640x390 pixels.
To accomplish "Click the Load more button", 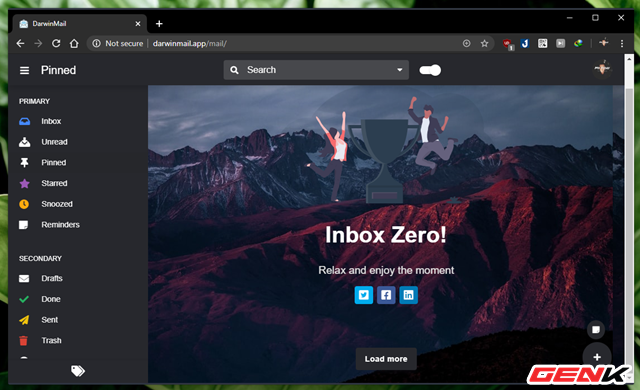I will 386,359.
